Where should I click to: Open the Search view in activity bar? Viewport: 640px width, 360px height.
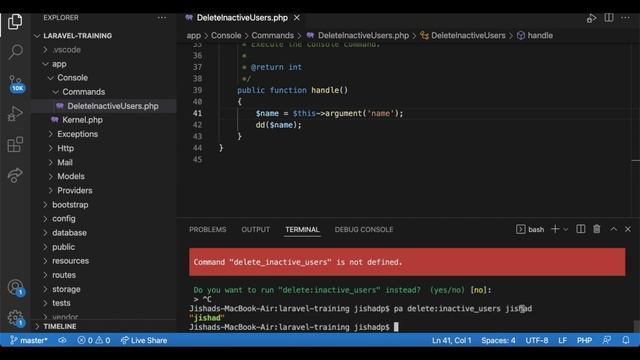pos(16,52)
